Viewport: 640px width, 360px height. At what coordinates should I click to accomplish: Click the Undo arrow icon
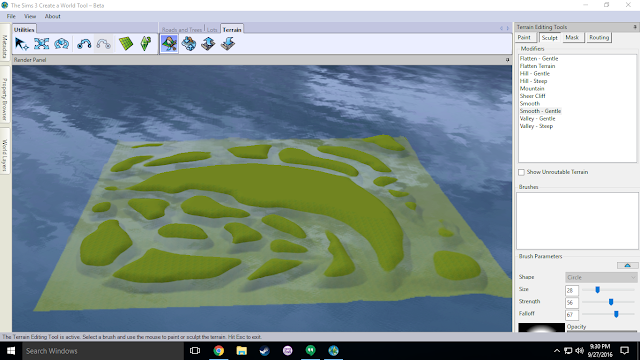point(84,44)
